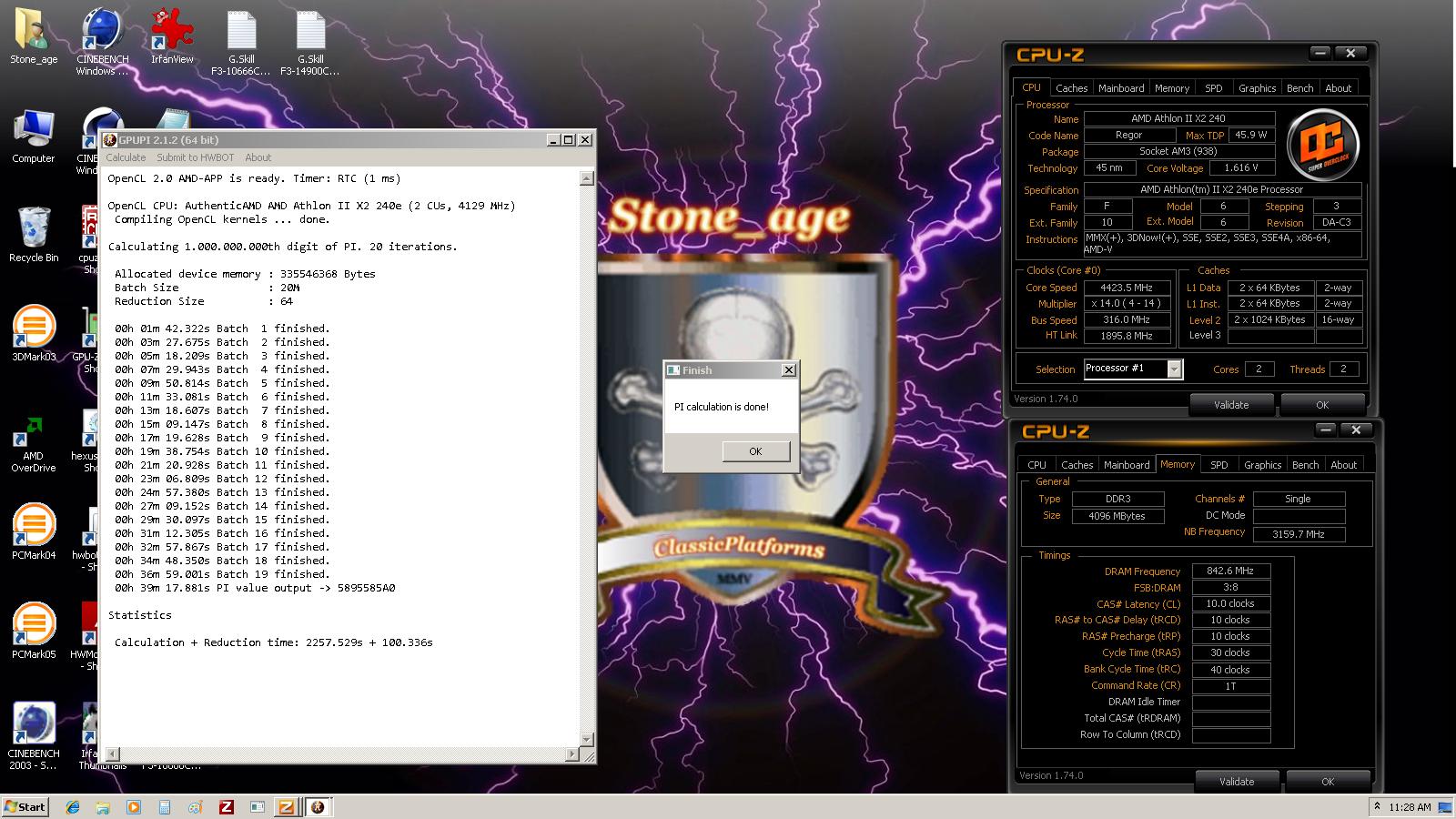Viewport: 1456px width, 819px height.
Task: Select Bench tab in upper CPU-Z
Action: [1300, 88]
